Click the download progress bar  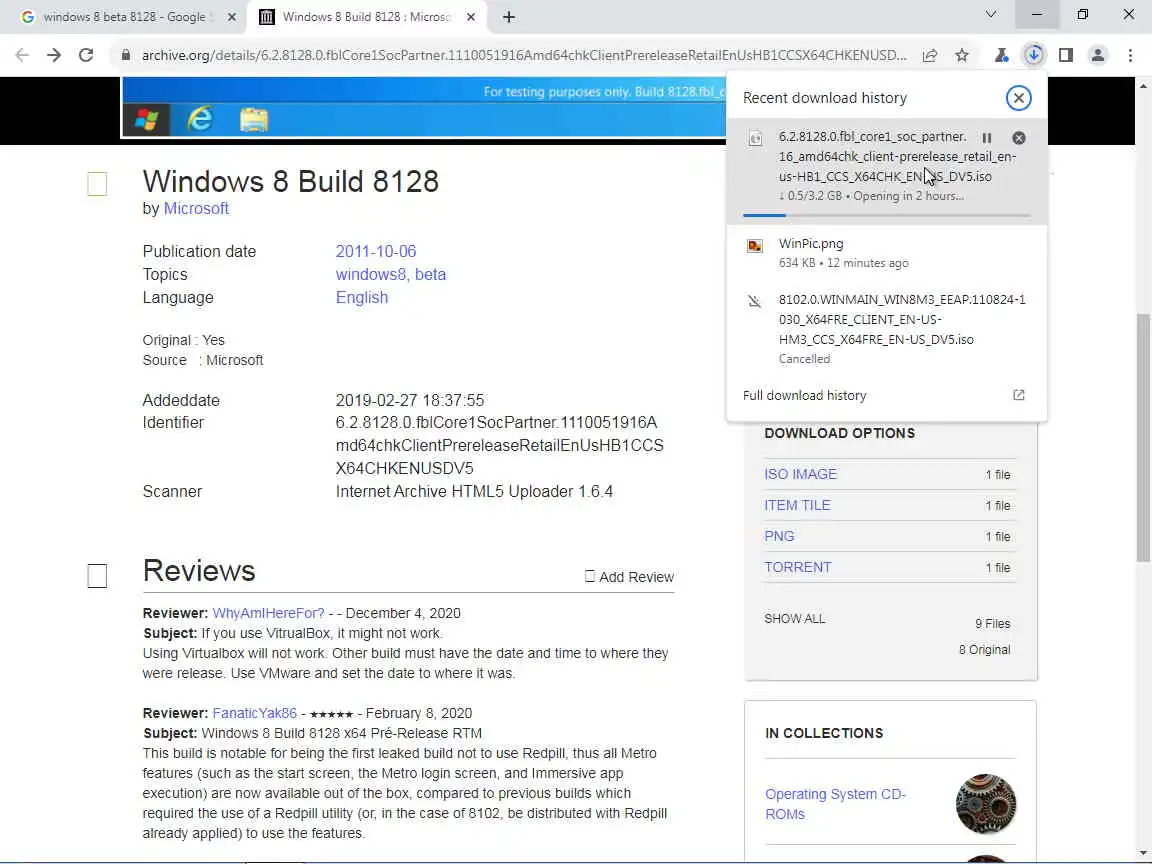887,215
